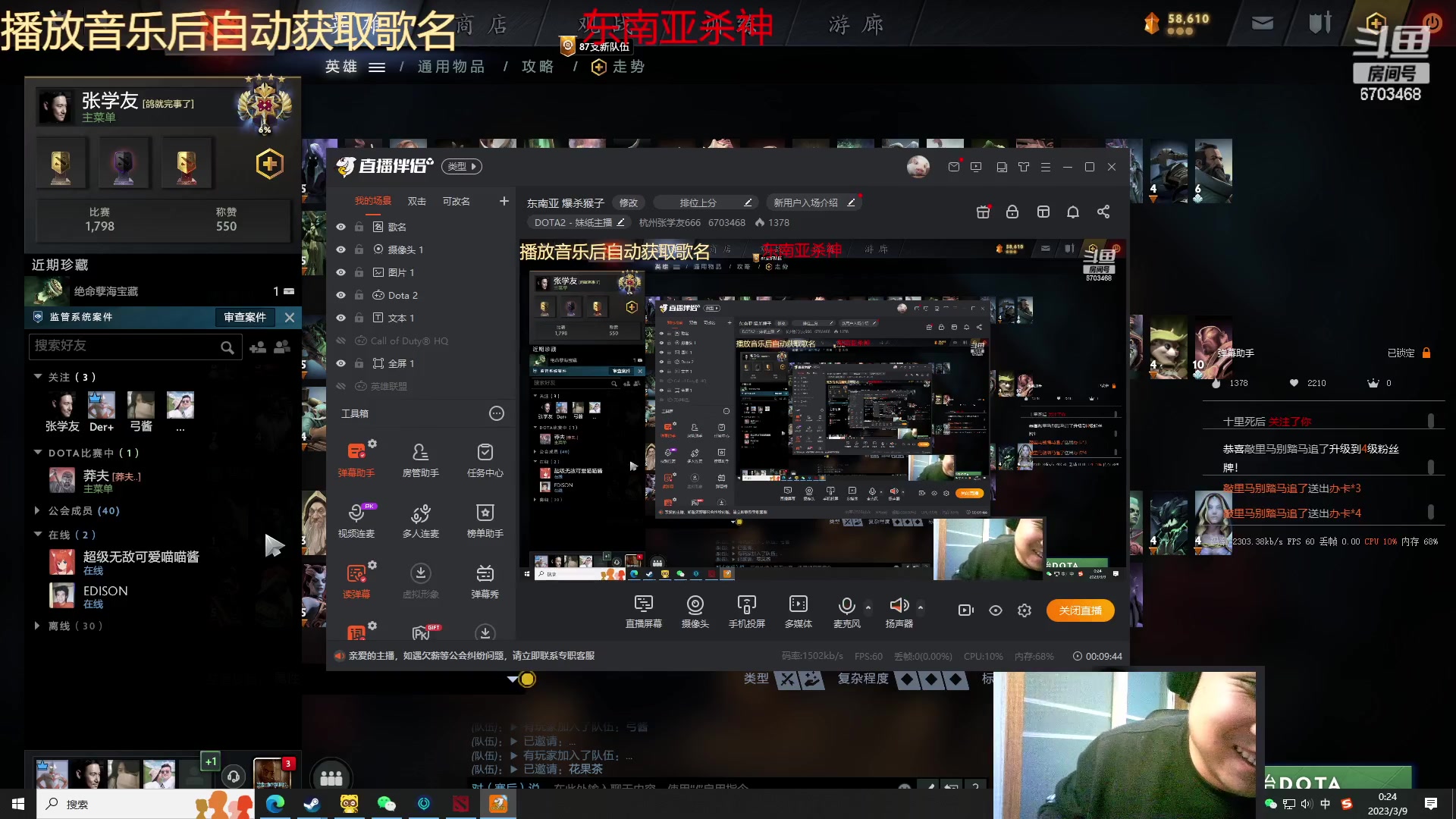The width and height of the screenshot is (1456, 819).
Task: Open the hamburger menu in 直播伴侣 title bar
Action: 1046,167
